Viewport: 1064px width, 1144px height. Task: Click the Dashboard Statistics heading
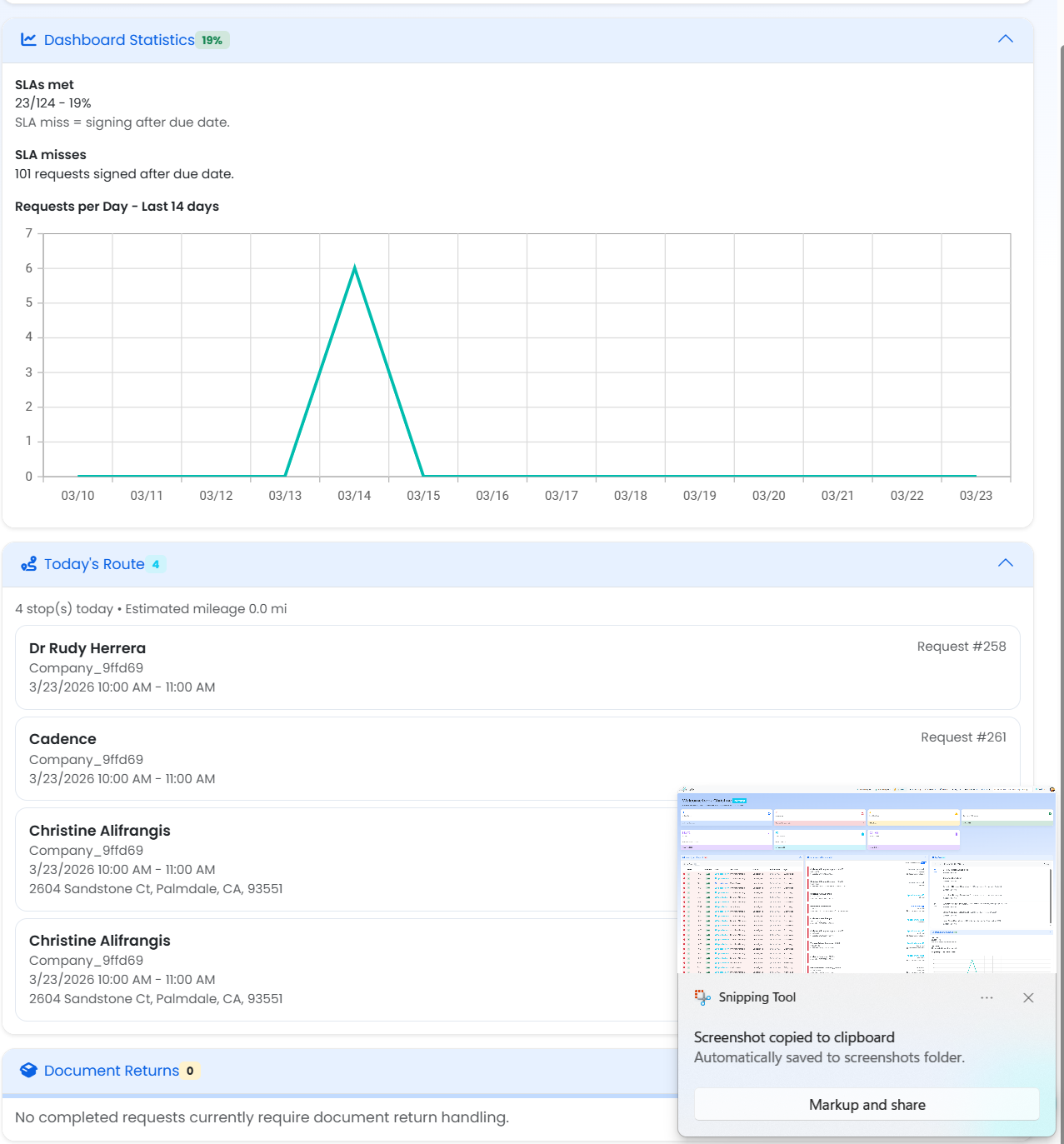point(119,40)
